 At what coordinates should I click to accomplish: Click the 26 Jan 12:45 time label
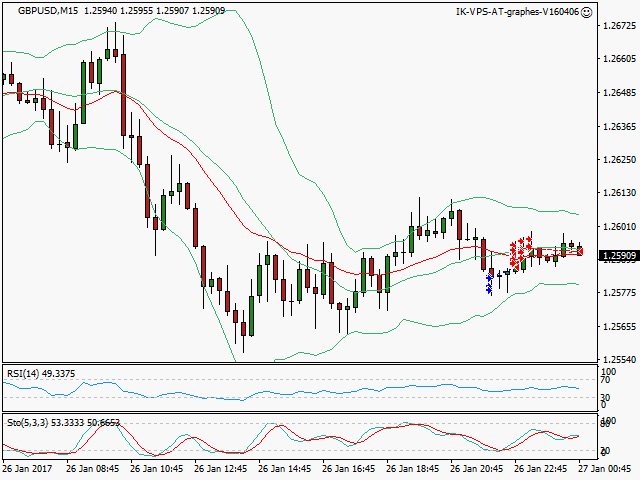point(218,468)
